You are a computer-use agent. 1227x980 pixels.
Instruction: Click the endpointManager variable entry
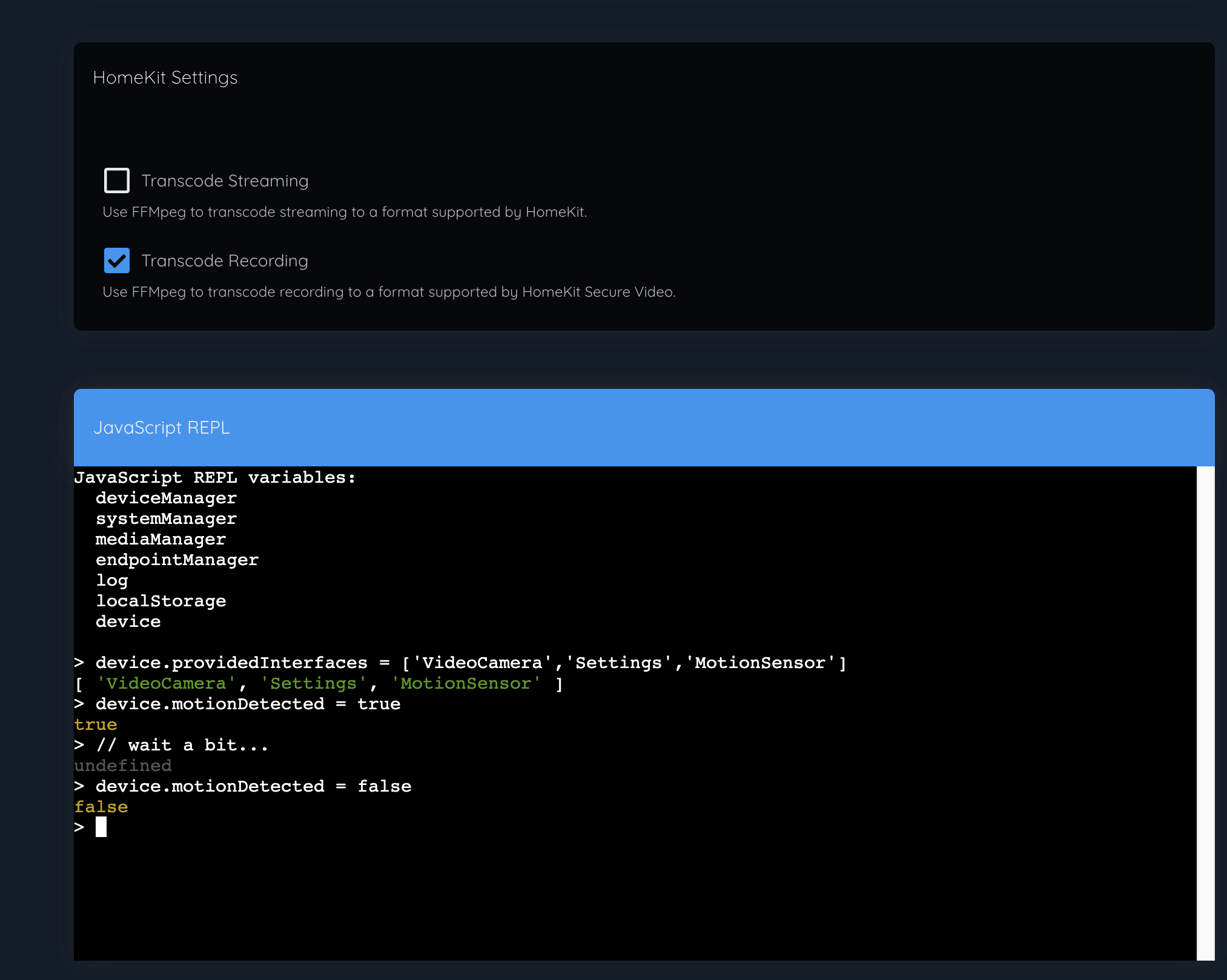coord(177,560)
